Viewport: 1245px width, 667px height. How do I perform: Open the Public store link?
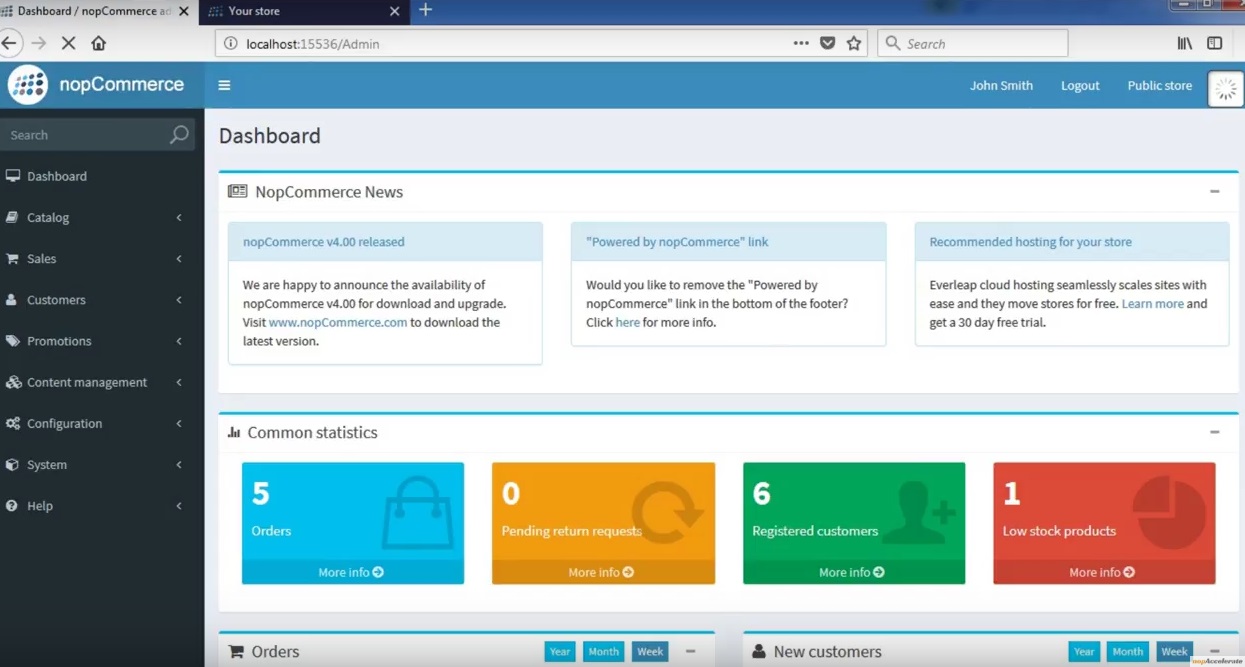coord(1159,85)
